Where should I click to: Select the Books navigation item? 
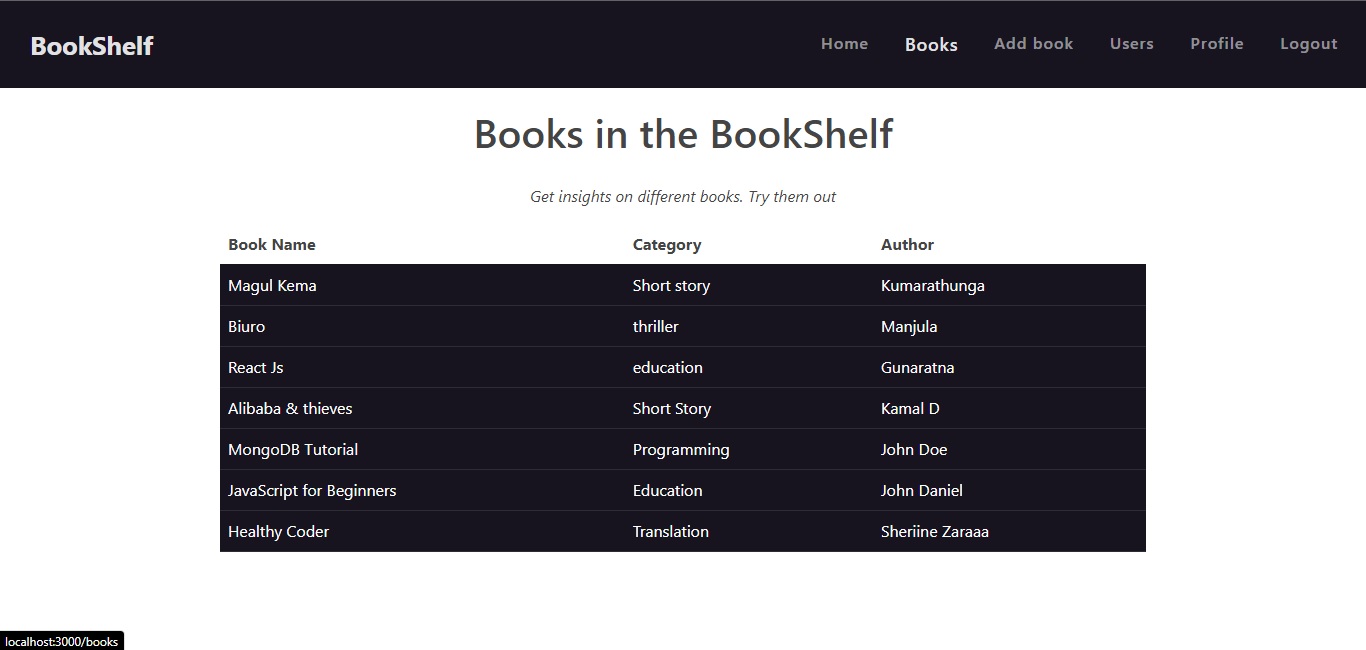point(931,44)
